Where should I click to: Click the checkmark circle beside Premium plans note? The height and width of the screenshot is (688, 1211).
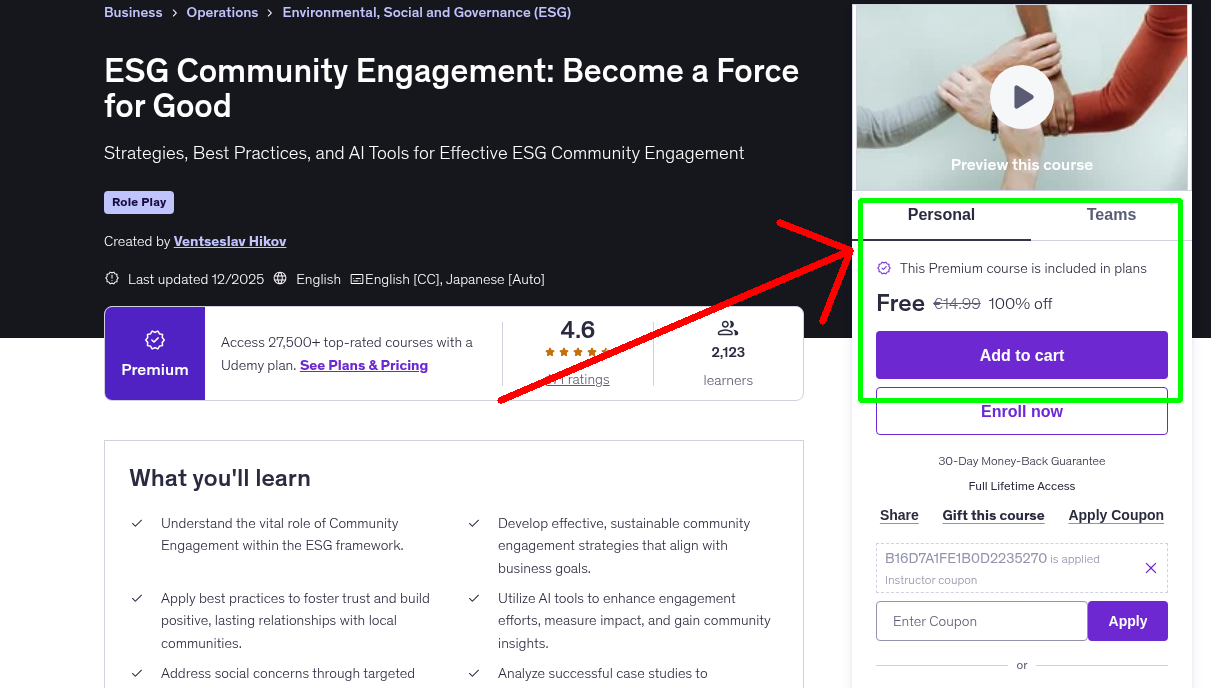pos(883,268)
